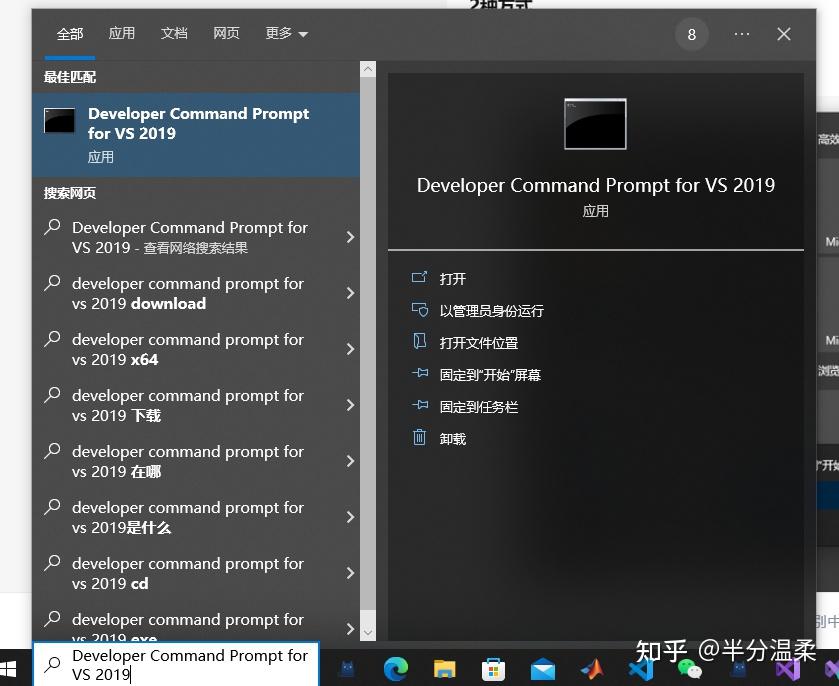Search web for 'vs 2019是什么' text

[188, 517]
